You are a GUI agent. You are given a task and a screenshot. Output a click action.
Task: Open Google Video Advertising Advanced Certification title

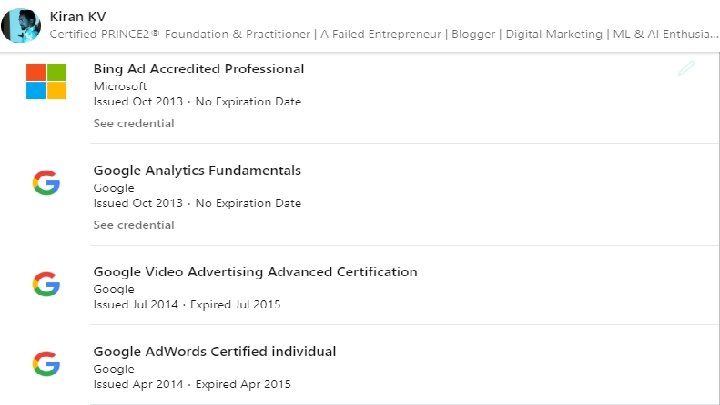(x=255, y=271)
